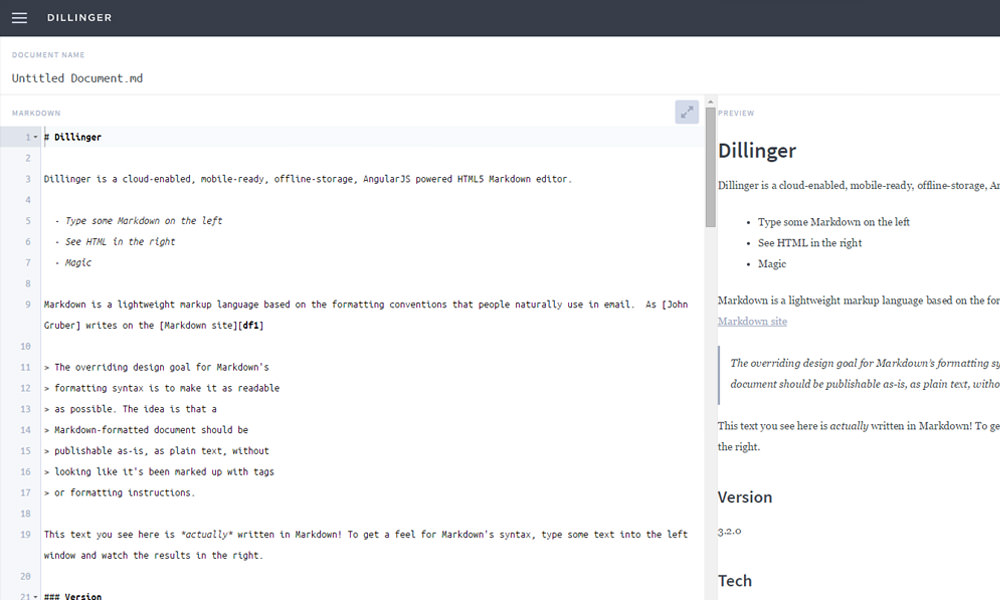Viewport: 1000px width, 600px height.
Task: Click '*actually*' text on line 19
Action: tap(206, 534)
